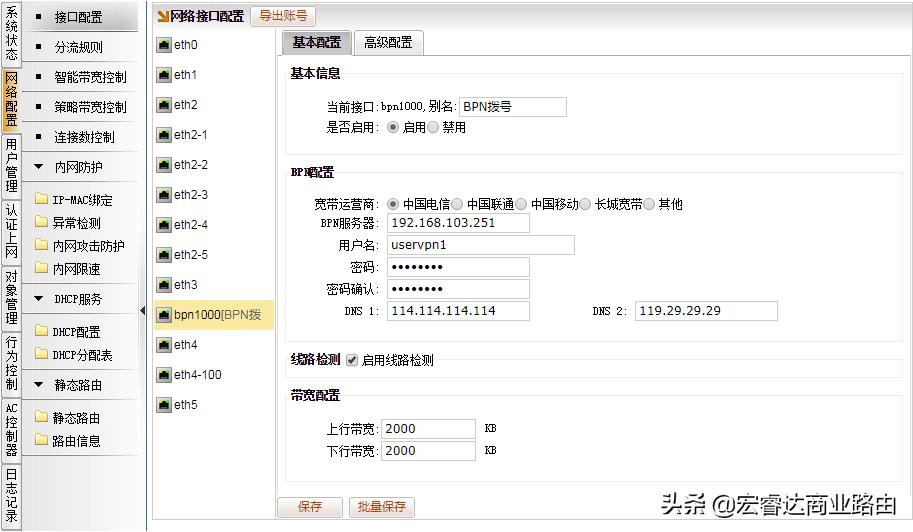
Task: Click the eth2-1 interface icon
Action: (164, 135)
